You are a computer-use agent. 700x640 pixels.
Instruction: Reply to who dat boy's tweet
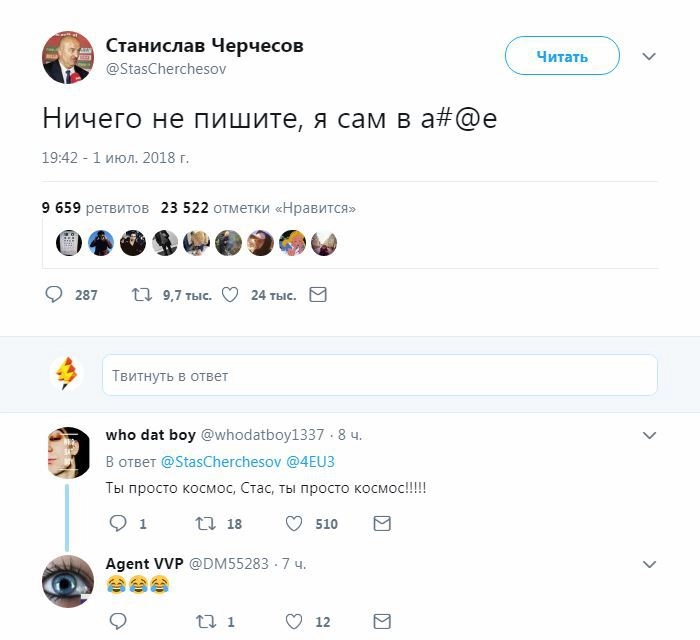[x=118, y=523]
